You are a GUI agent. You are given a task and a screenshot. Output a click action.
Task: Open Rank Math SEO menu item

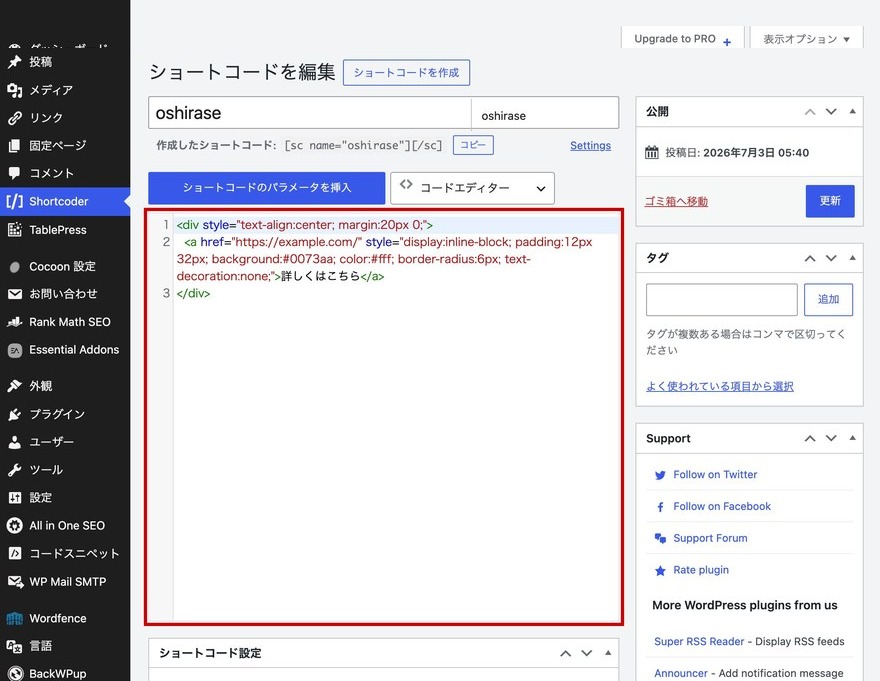pyautogui.click(x=65, y=322)
